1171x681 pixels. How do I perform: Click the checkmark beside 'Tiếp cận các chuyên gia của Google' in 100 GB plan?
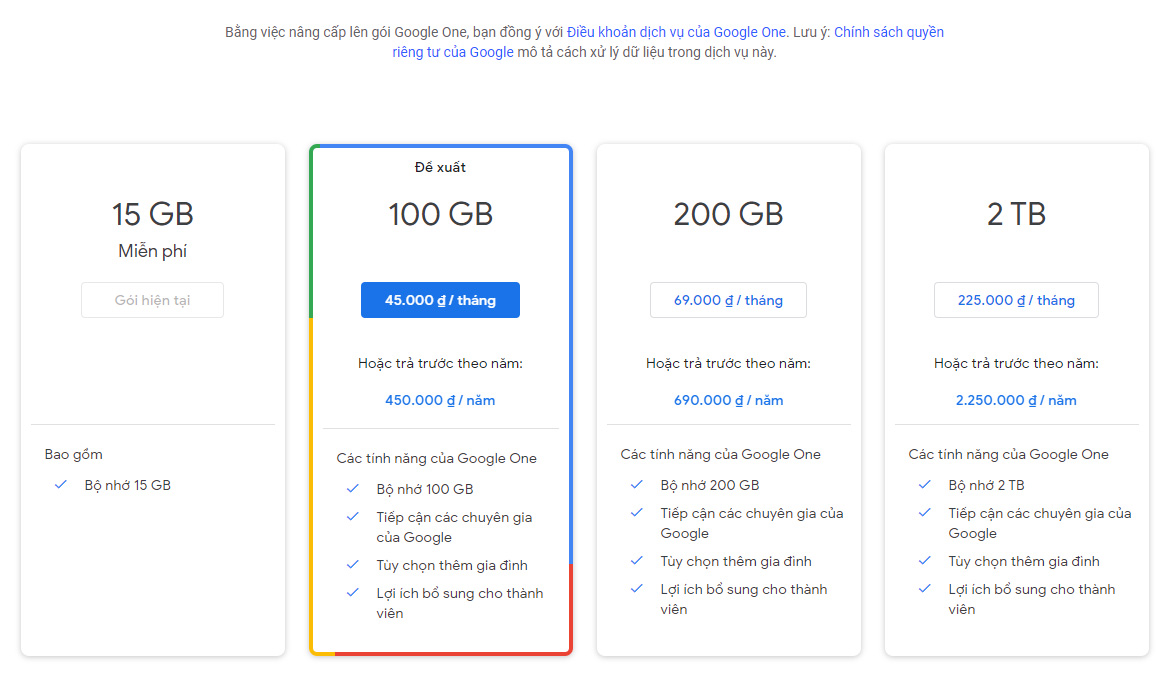tap(352, 517)
